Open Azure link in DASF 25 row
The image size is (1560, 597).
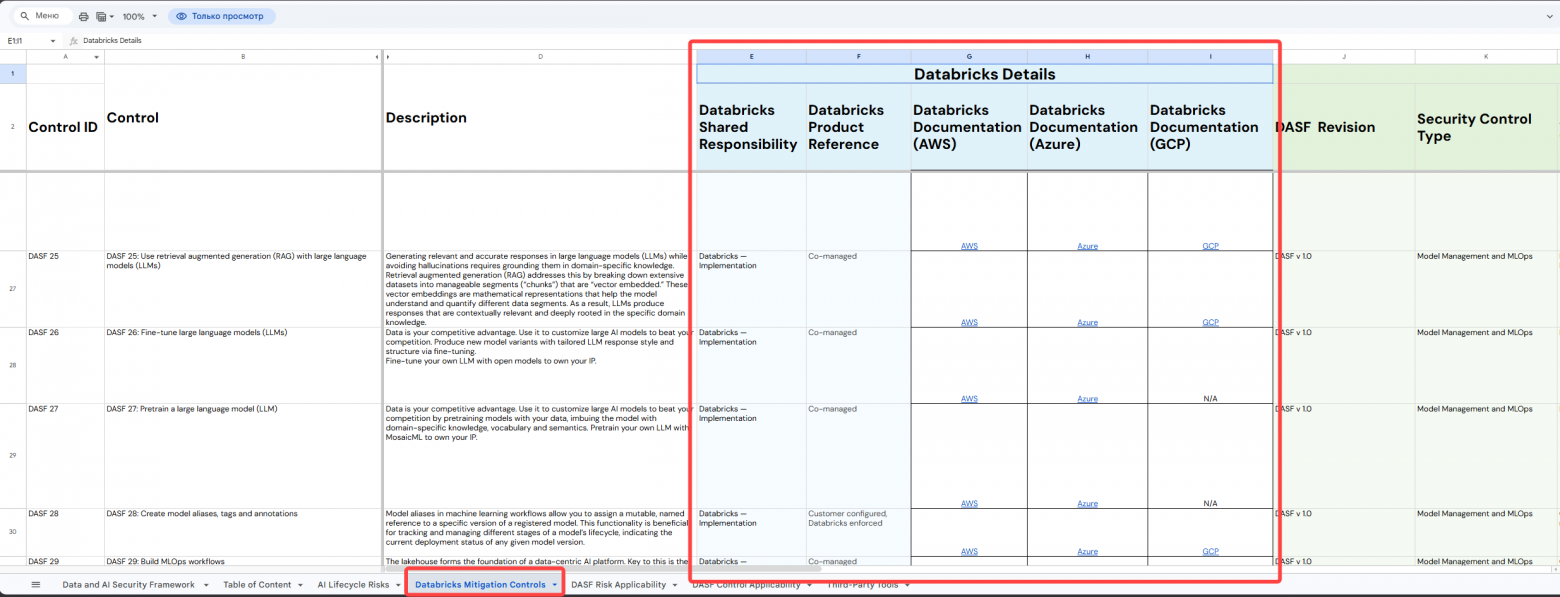1087,322
